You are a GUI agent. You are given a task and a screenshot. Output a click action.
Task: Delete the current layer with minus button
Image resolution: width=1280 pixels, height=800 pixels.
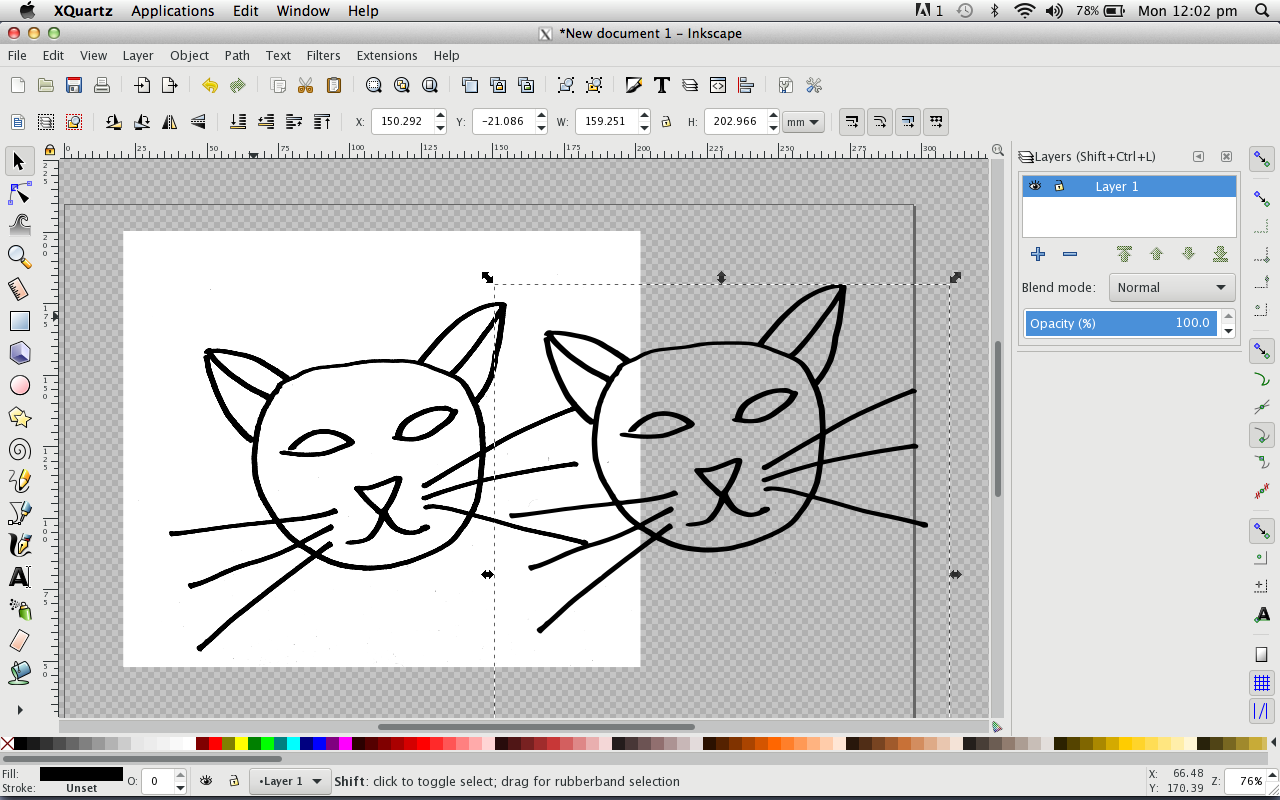(1070, 254)
